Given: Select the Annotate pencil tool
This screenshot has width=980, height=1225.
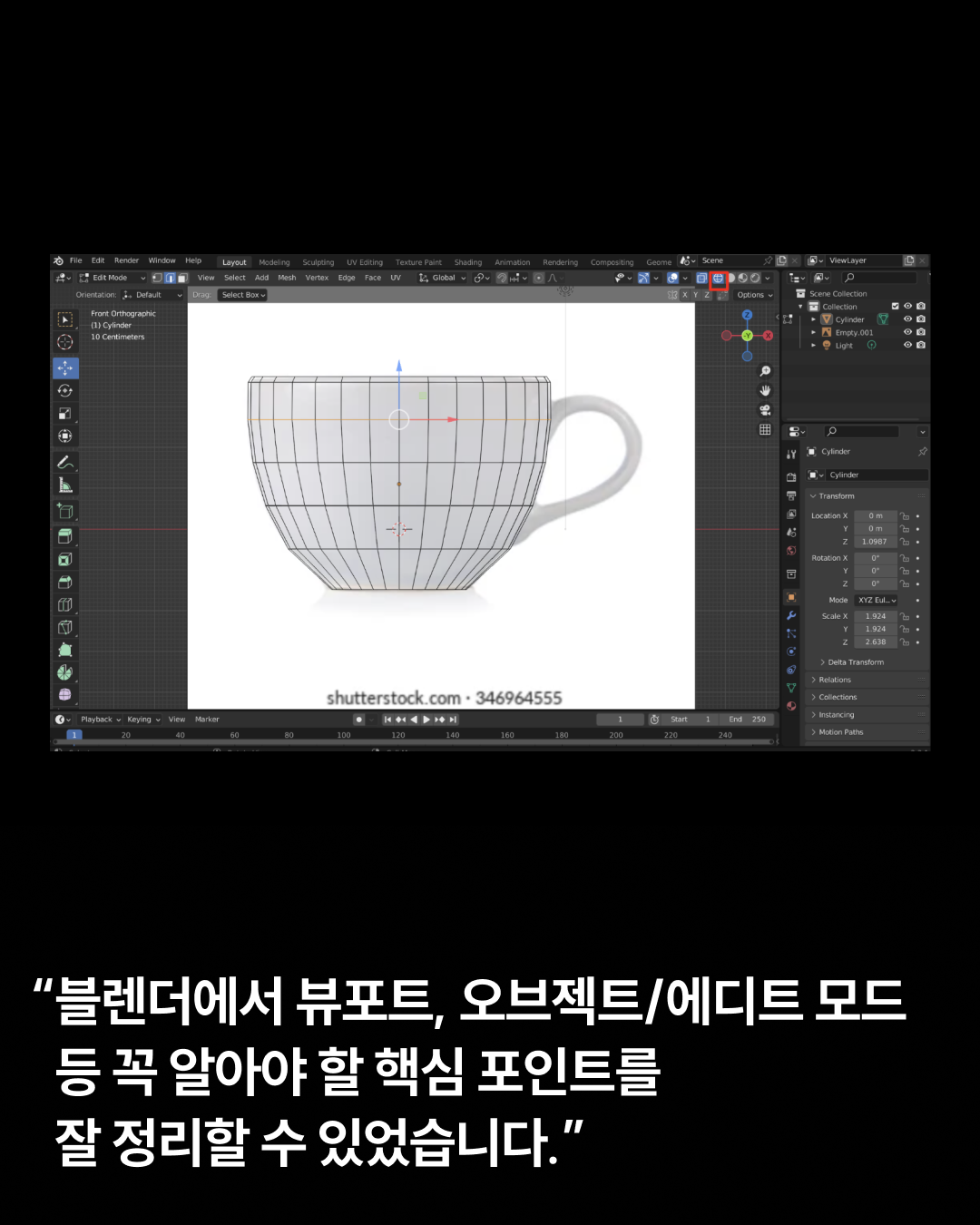Looking at the screenshot, I should [65, 462].
